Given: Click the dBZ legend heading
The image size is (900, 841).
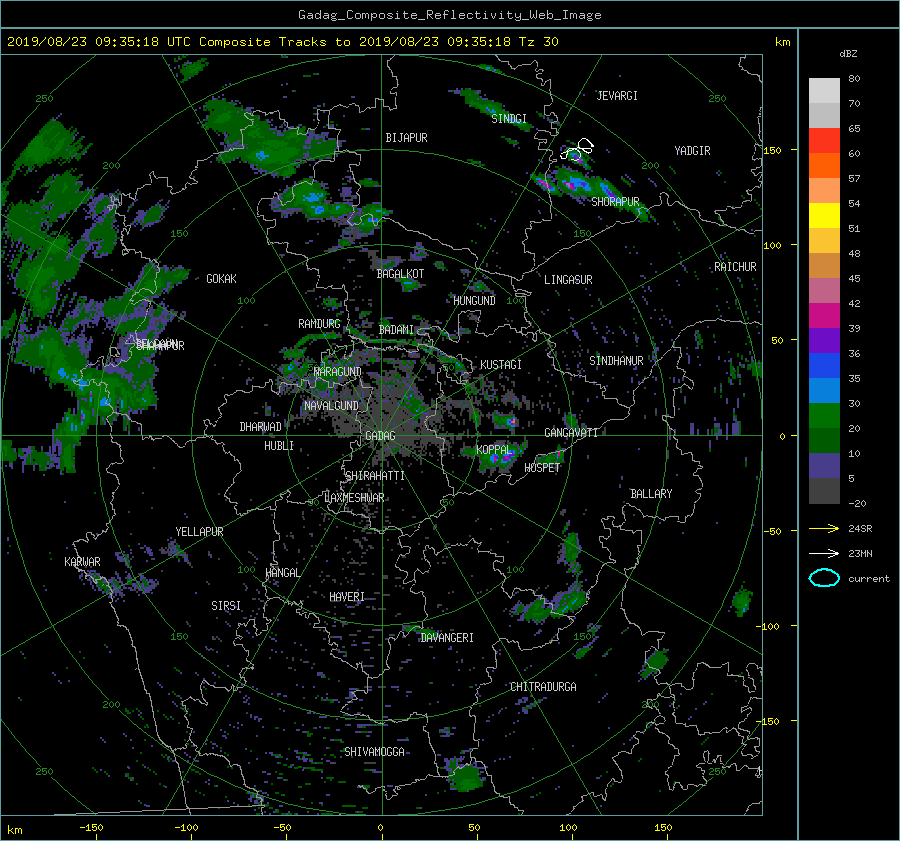Looking at the screenshot, I should pos(848,54).
